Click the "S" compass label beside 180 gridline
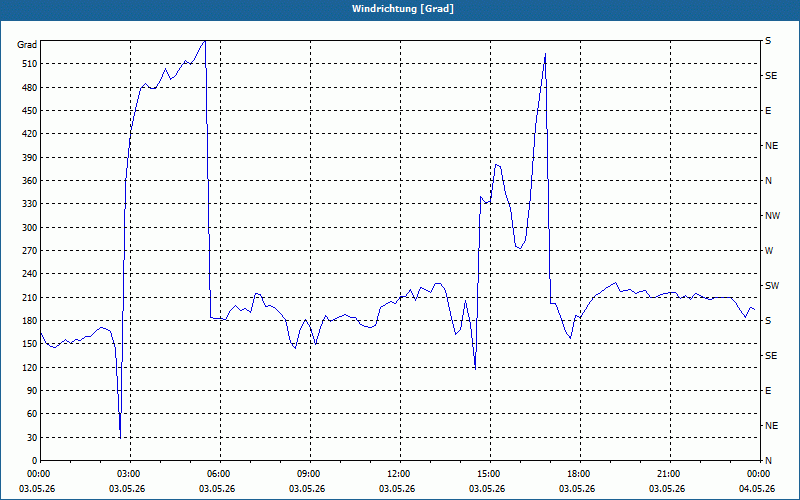Viewport: 800px width, 500px height. tap(768, 321)
